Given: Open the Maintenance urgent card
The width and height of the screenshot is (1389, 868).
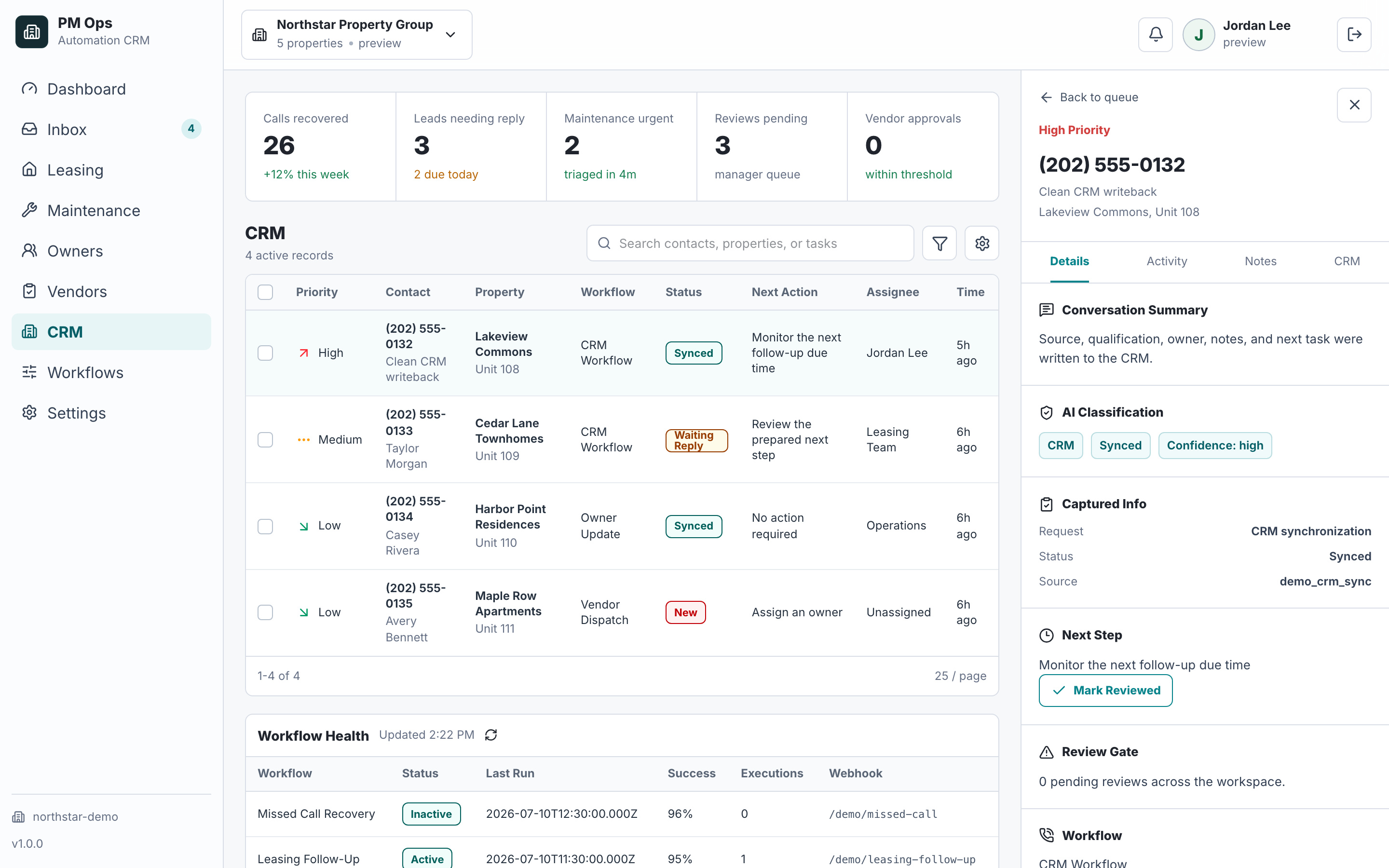Looking at the screenshot, I should (622, 147).
